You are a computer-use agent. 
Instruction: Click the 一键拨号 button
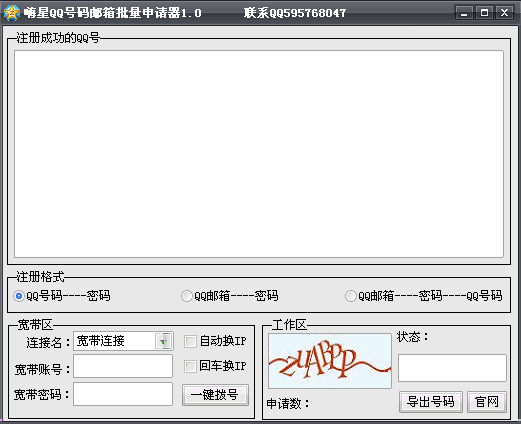tap(215, 395)
